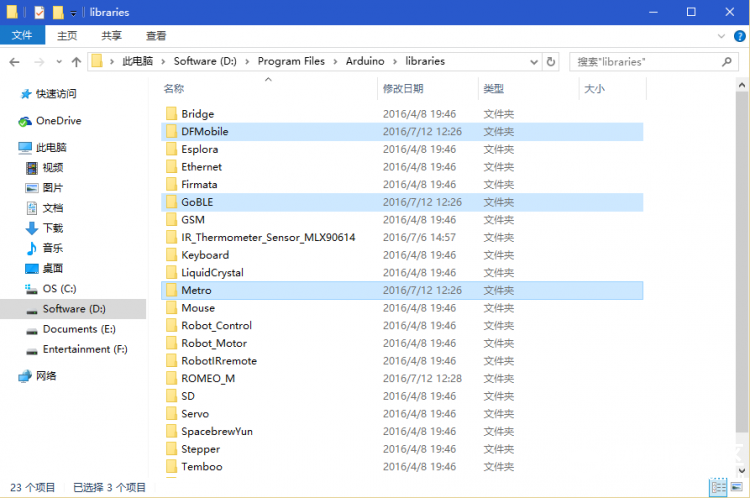Click the file list scroll down arrow

pyautogui.click(x=741, y=471)
